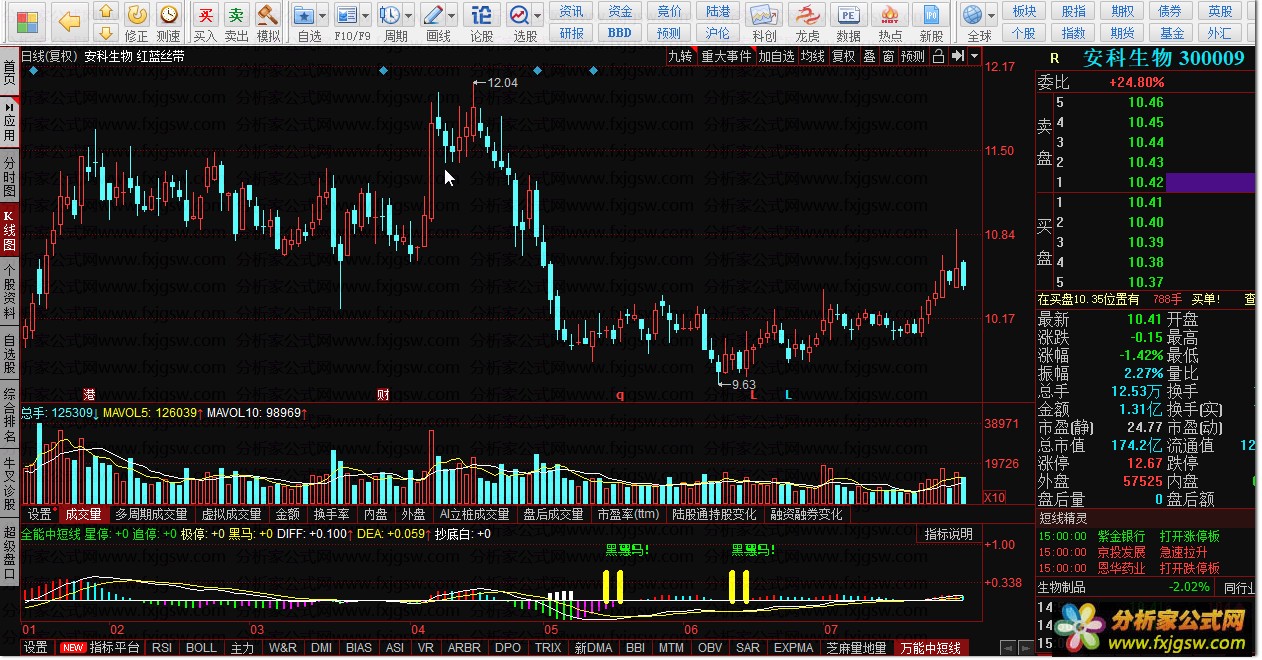The width and height of the screenshot is (1262, 660).
Task: Open the 自选 star folder icon
Action: [x=305, y=15]
